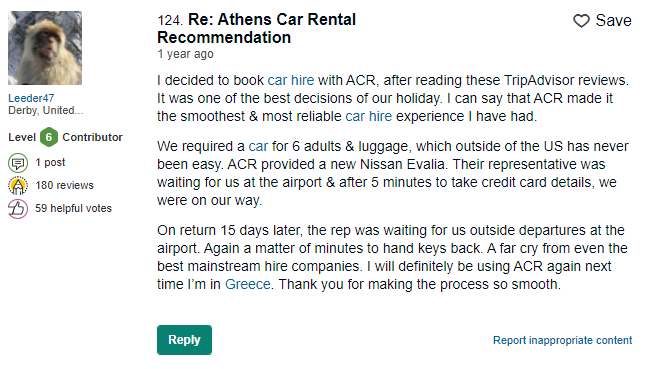Click the Contributor level label
The height and width of the screenshot is (369, 649).
click(92, 137)
